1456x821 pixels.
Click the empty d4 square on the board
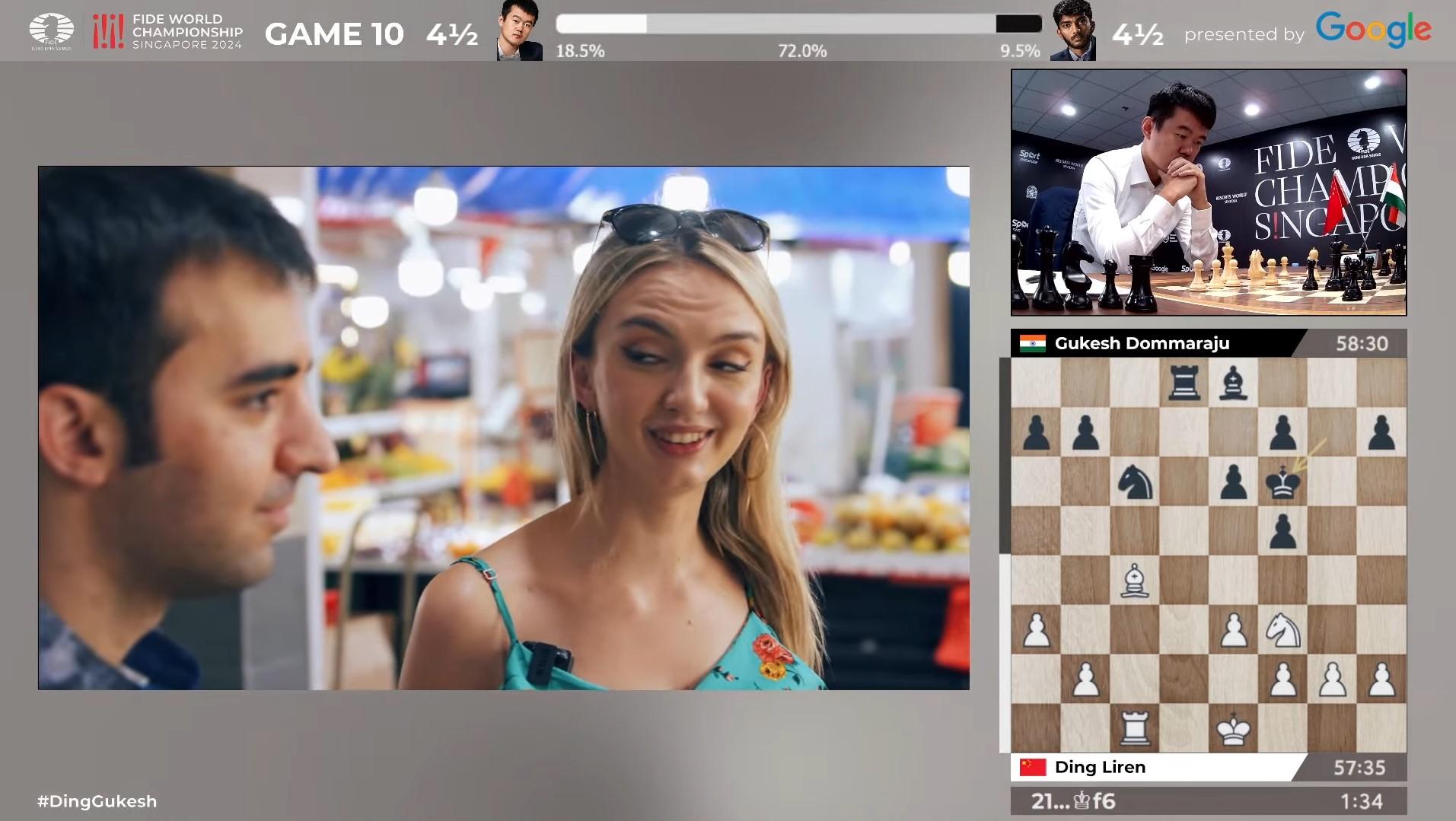(1184, 581)
